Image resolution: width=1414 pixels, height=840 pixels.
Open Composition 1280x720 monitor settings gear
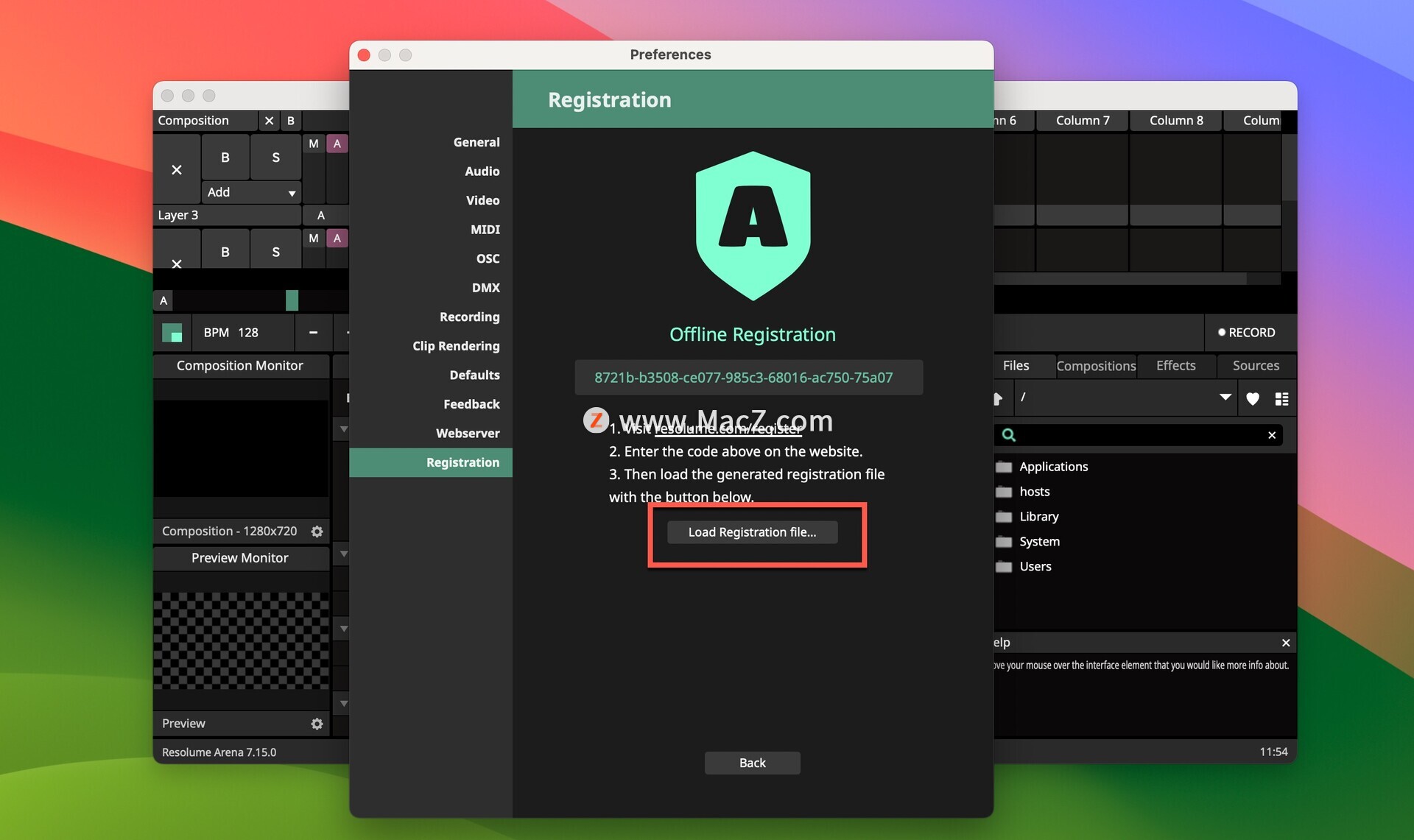click(317, 532)
